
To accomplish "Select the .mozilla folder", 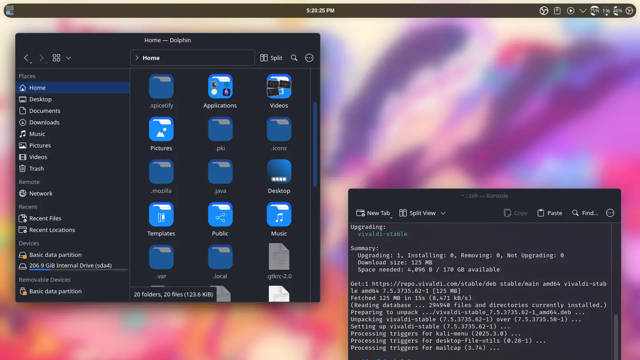I will pyautogui.click(x=161, y=177).
